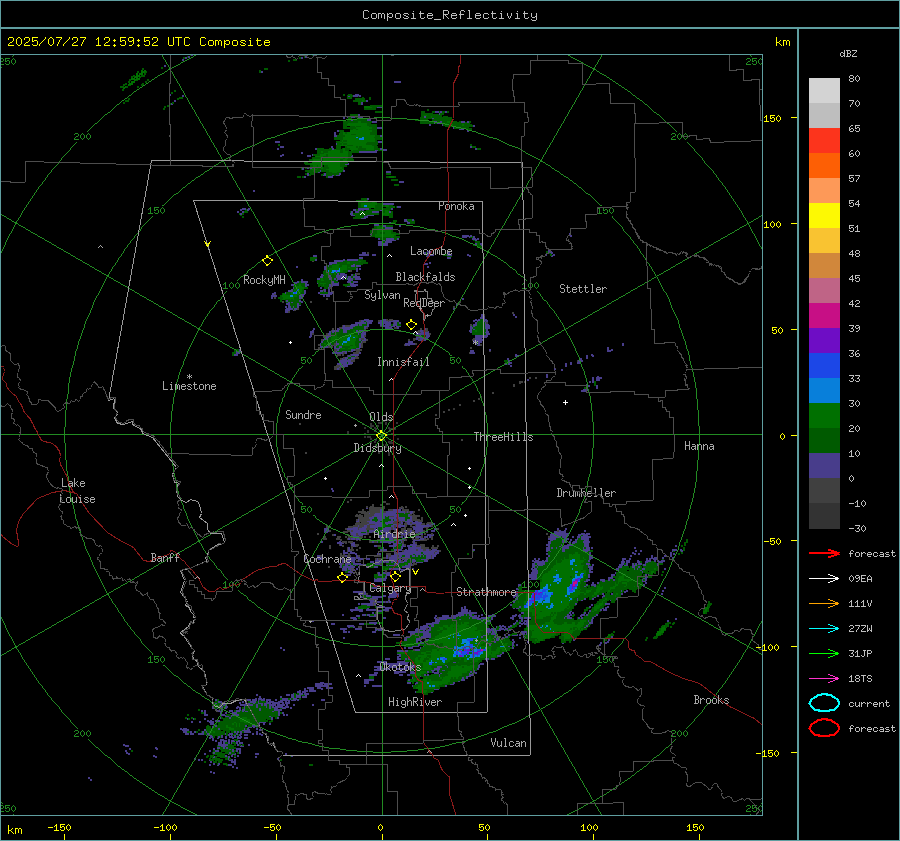The image size is (900, 841).
Task: Click the red forecast arrow in legend
Action: (824, 553)
